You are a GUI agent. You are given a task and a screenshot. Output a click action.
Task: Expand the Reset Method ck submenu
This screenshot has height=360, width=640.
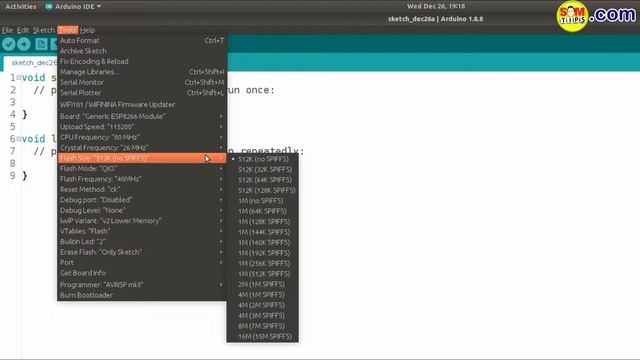click(142, 189)
